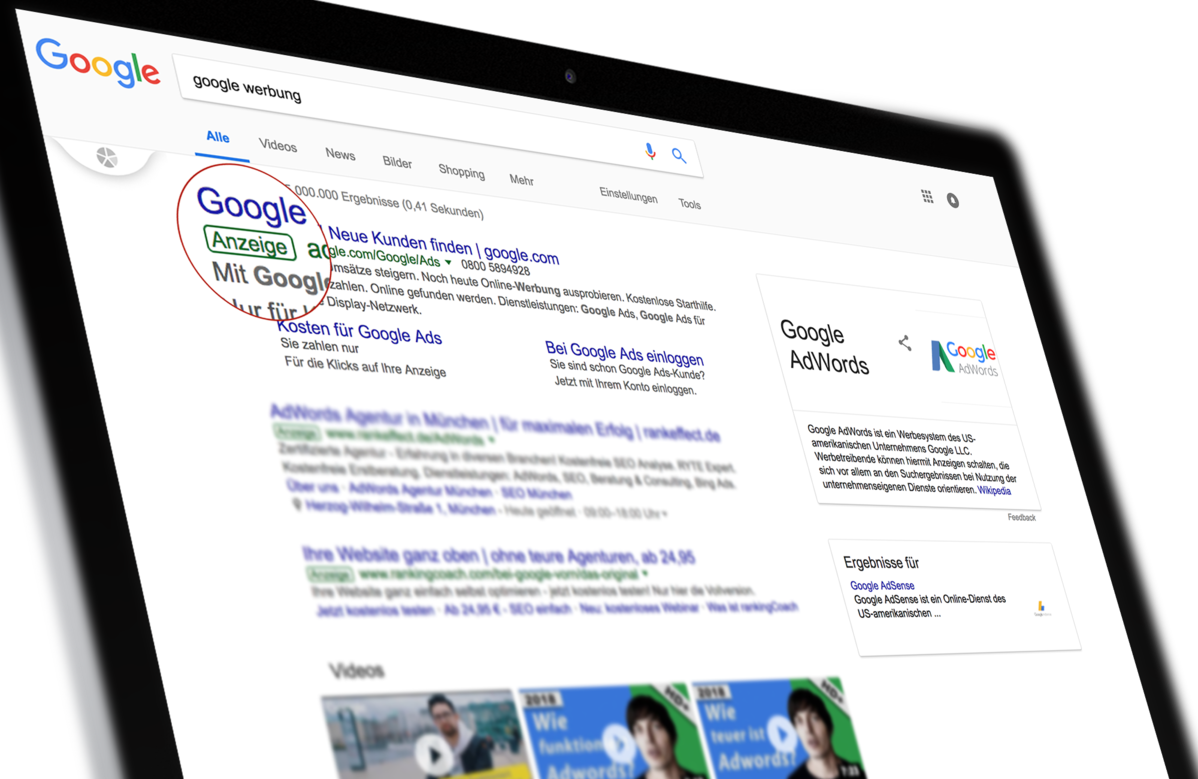Switch to the Bilder tab
The width and height of the screenshot is (1198, 779).
coord(397,162)
